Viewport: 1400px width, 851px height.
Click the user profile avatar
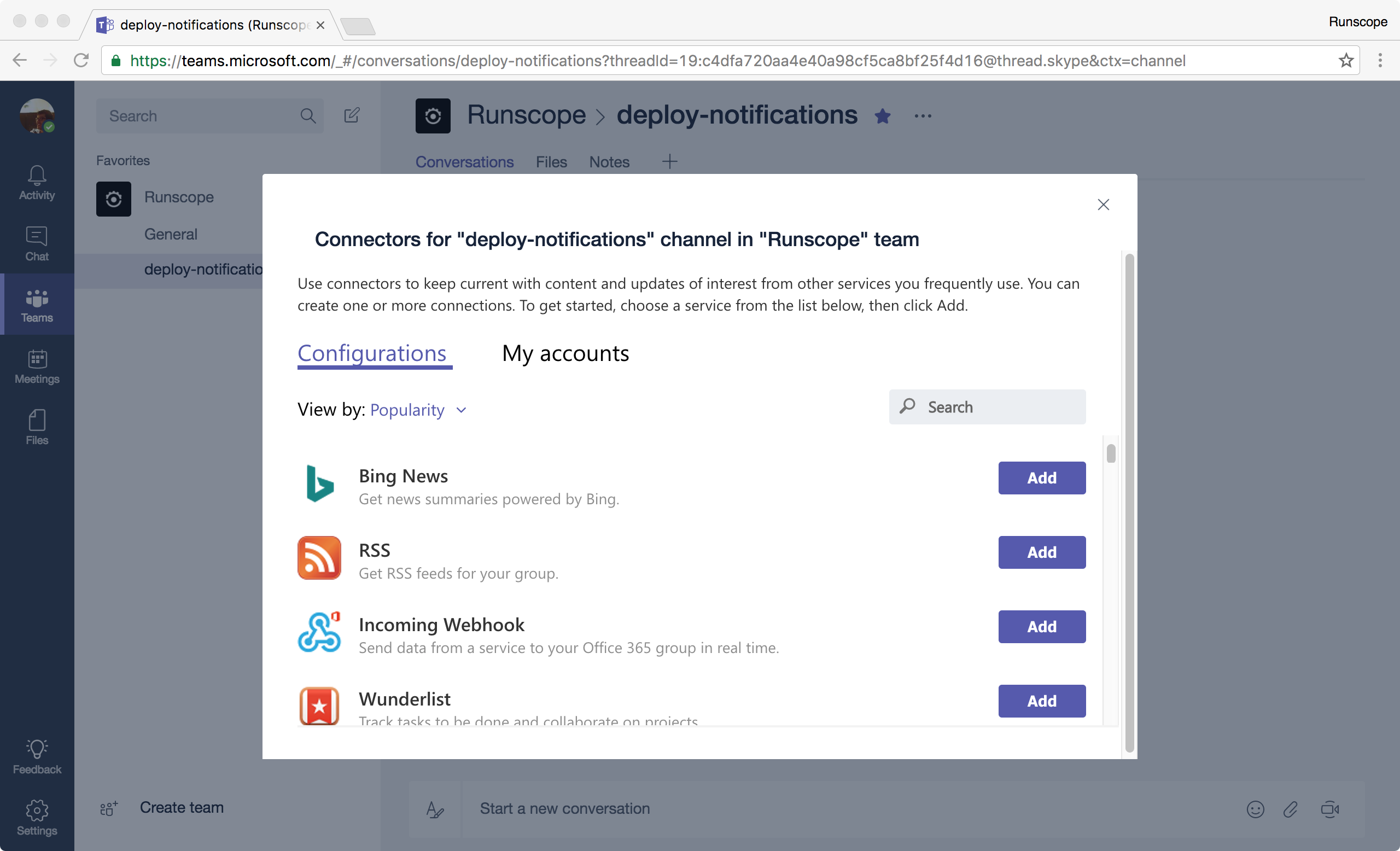[x=37, y=116]
